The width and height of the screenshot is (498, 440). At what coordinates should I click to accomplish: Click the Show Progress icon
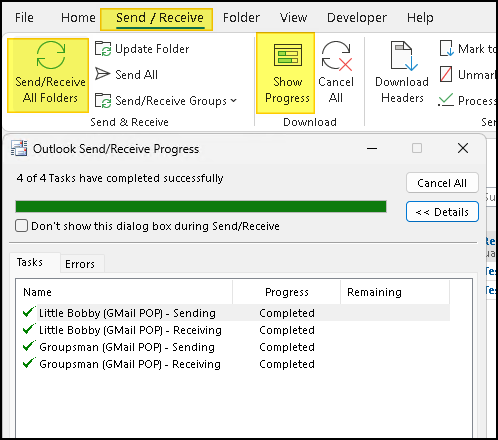[x=288, y=55]
